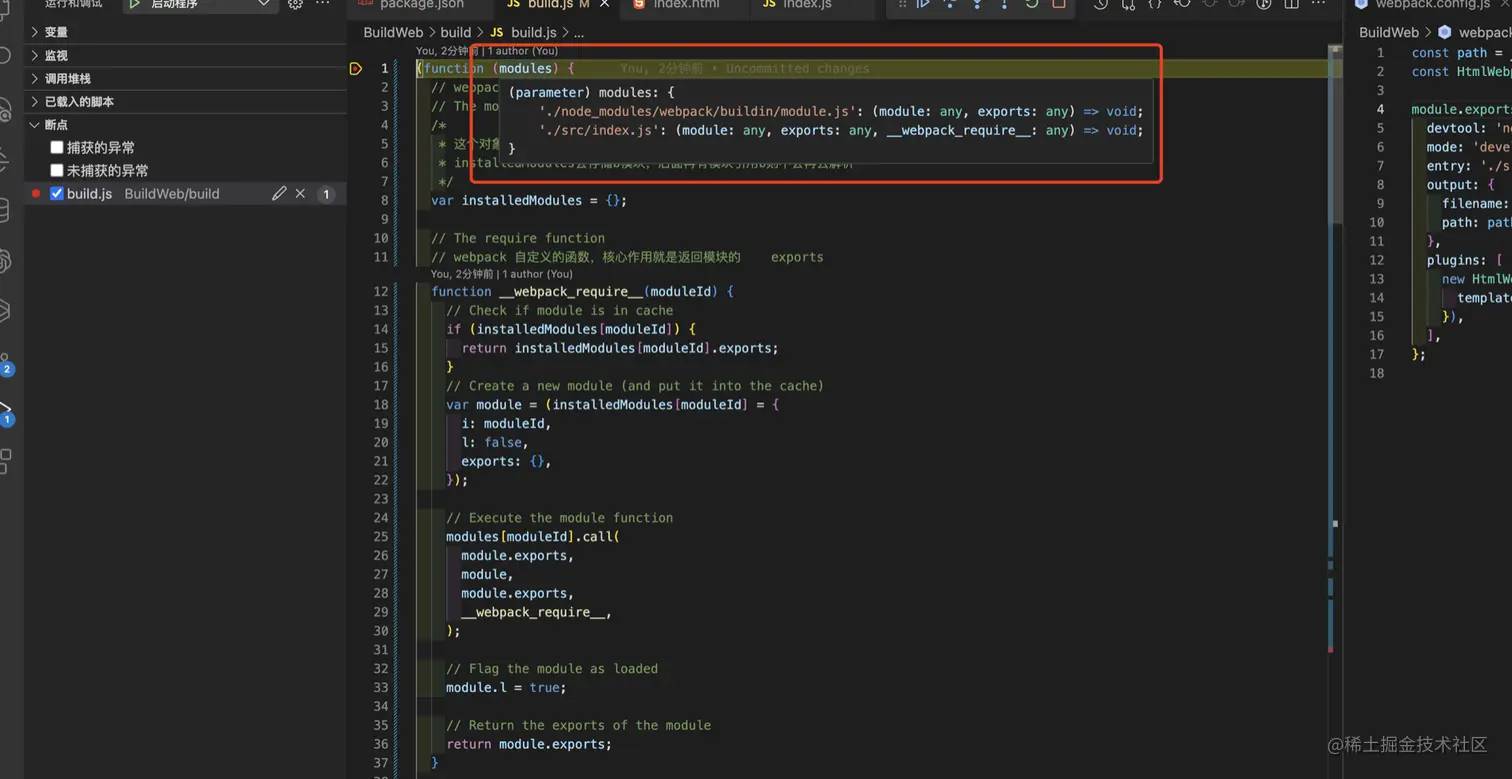The image size is (1512, 779).
Task: Click the breakpoint arrow glyph on line 1
Action: [x=356, y=69]
